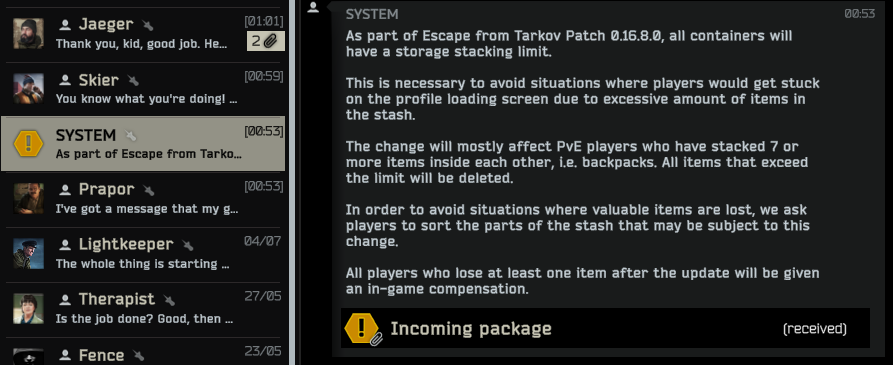This screenshot has height=365, width=893.
Task: Open Jaeger's attachment badge with paperclip
Action: click(265, 41)
